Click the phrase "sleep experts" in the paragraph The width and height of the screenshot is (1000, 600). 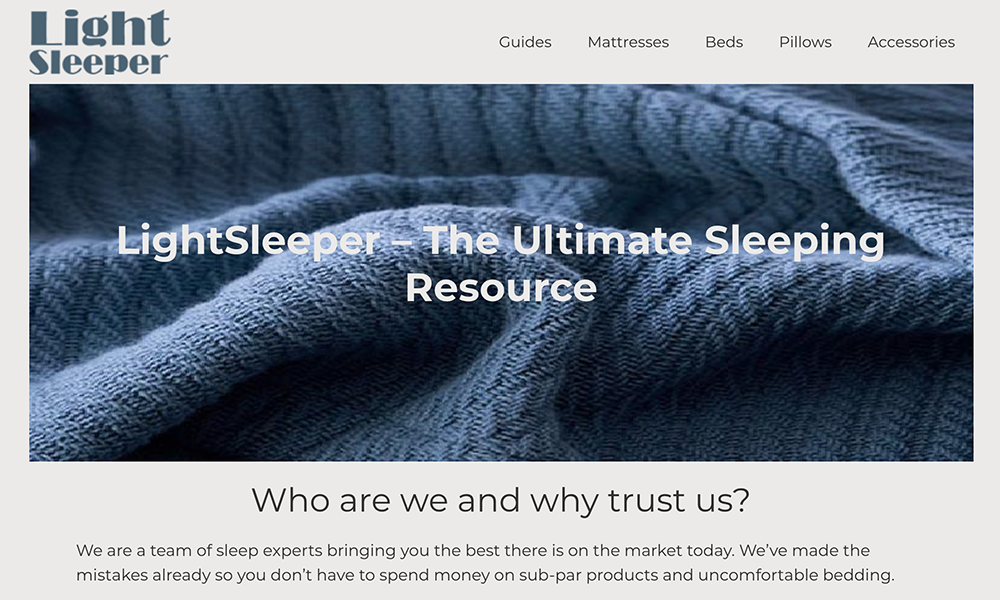[x=269, y=550]
